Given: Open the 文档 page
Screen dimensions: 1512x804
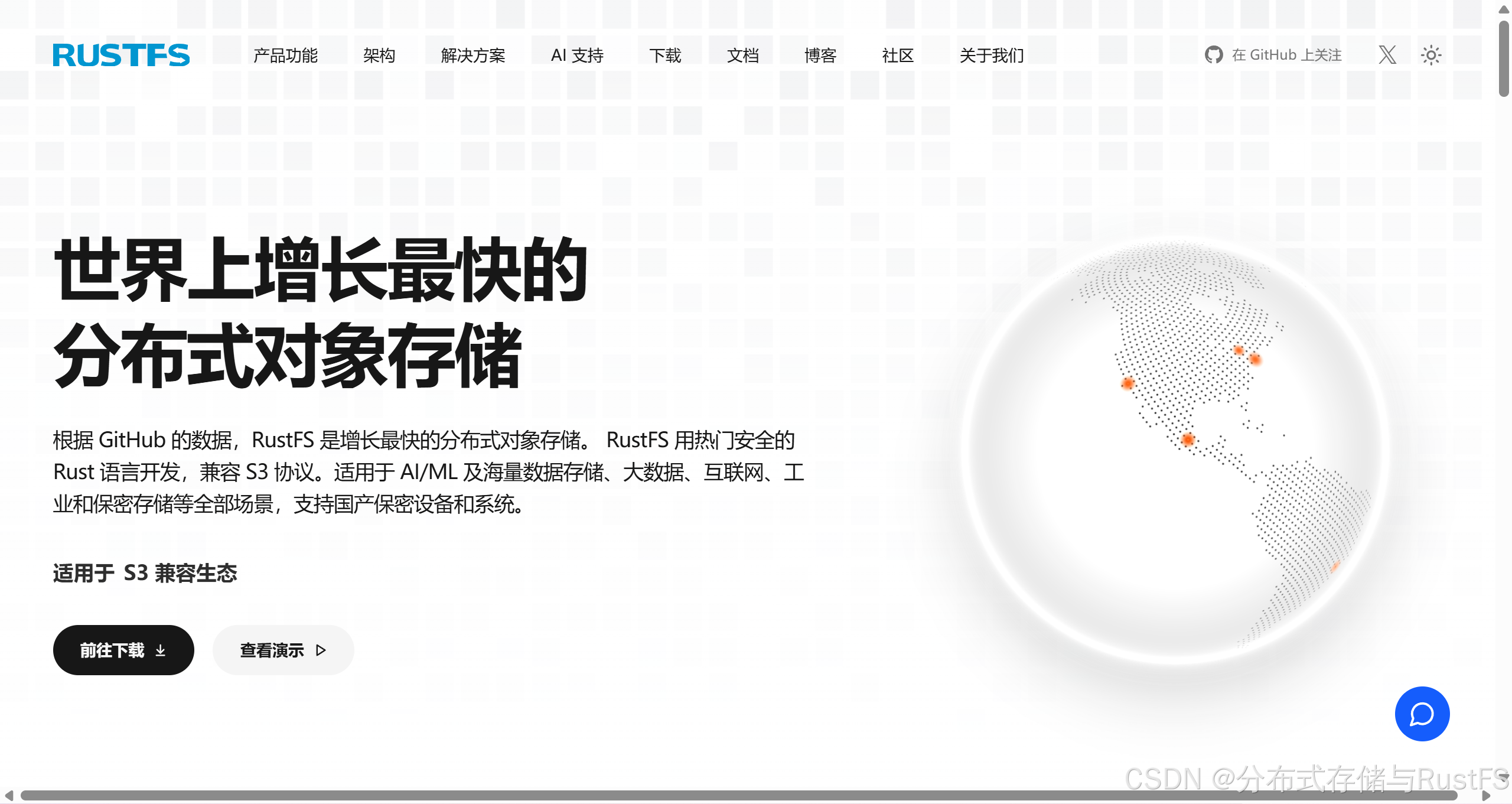Looking at the screenshot, I should 742,56.
